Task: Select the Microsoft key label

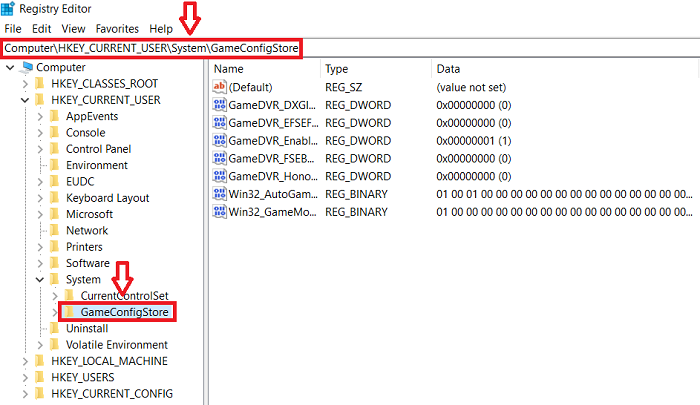Action: pos(89,214)
